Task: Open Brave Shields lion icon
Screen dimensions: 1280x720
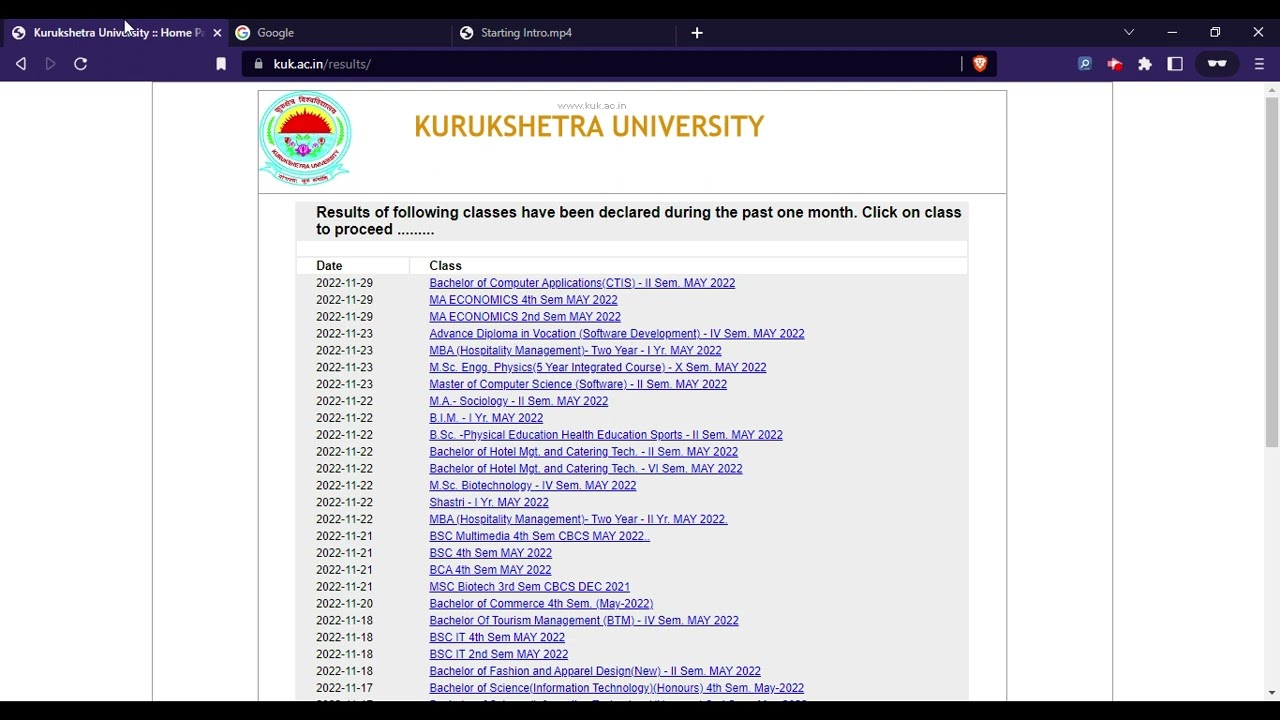Action: pyautogui.click(x=980, y=64)
